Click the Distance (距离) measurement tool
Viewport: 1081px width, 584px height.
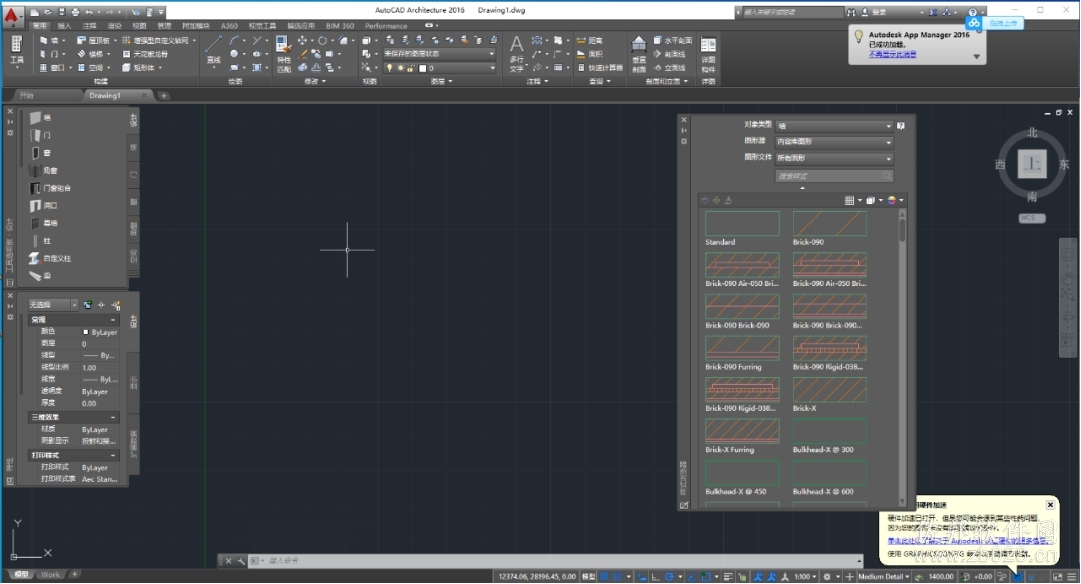coord(589,41)
